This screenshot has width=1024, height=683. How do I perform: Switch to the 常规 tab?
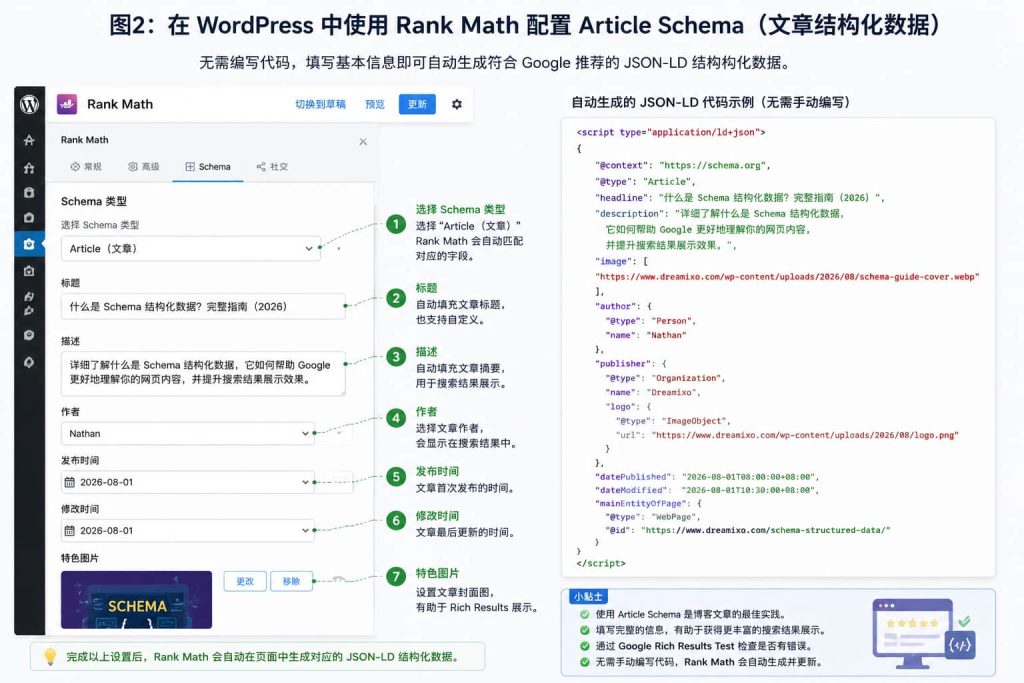(86, 167)
